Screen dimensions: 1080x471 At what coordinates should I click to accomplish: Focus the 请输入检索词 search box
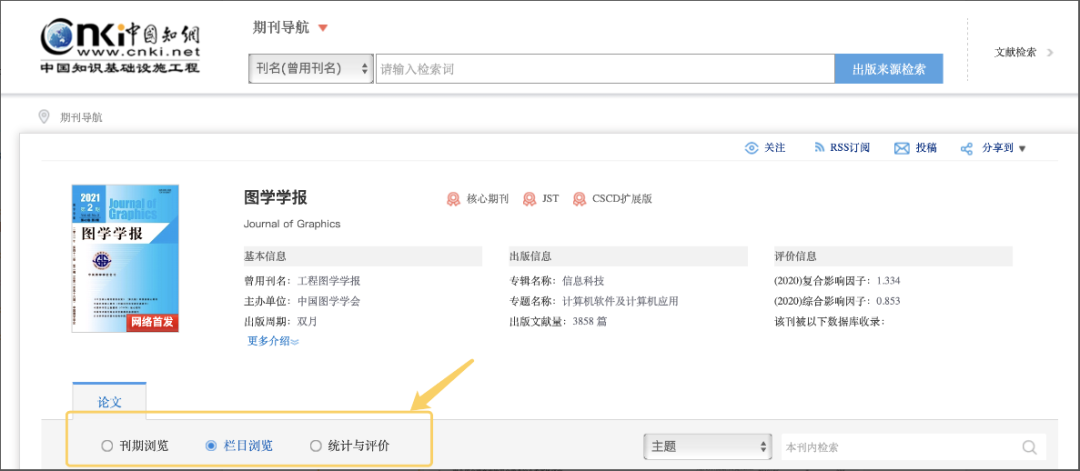point(605,69)
